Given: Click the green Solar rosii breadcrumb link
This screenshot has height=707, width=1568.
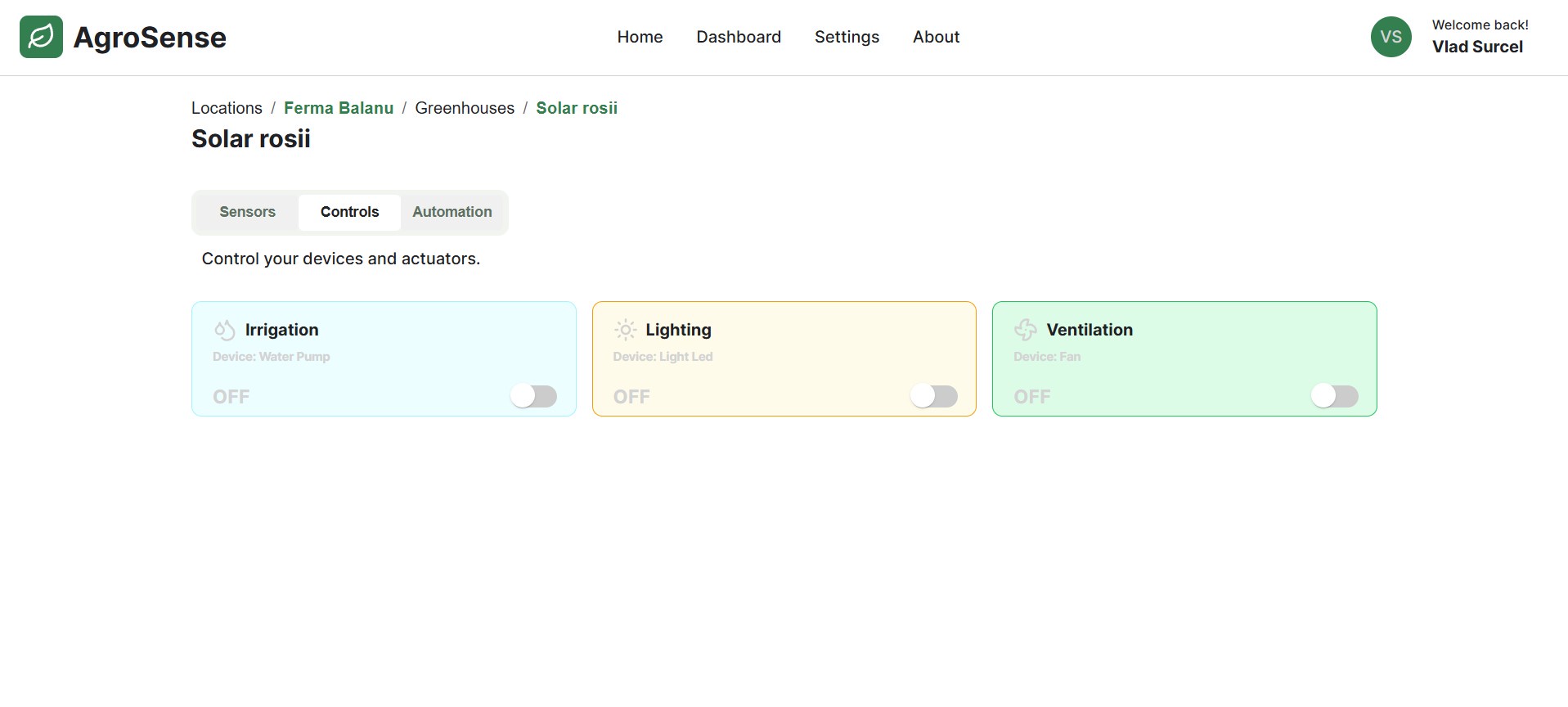Looking at the screenshot, I should [577, 108].
